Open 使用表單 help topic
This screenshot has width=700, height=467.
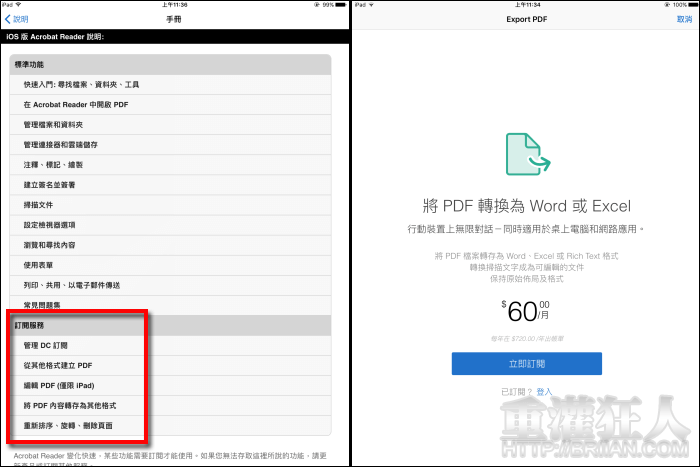45,265
